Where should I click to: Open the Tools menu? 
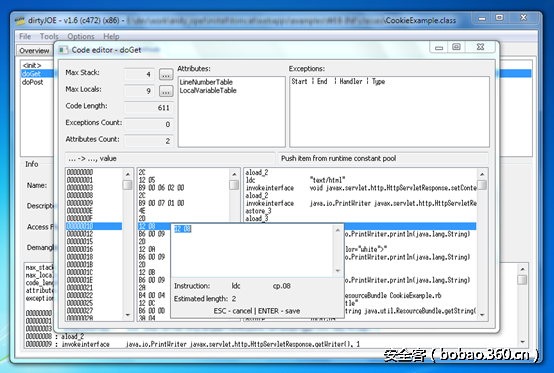[x=49, y=36]
